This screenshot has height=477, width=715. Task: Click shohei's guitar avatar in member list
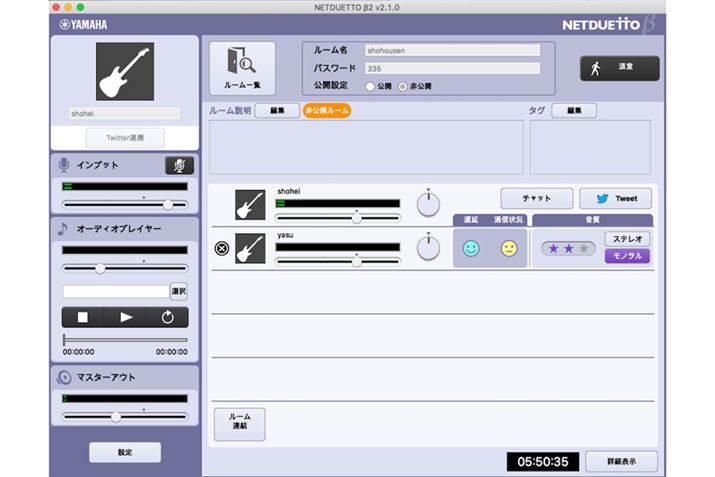coord(250,205)
